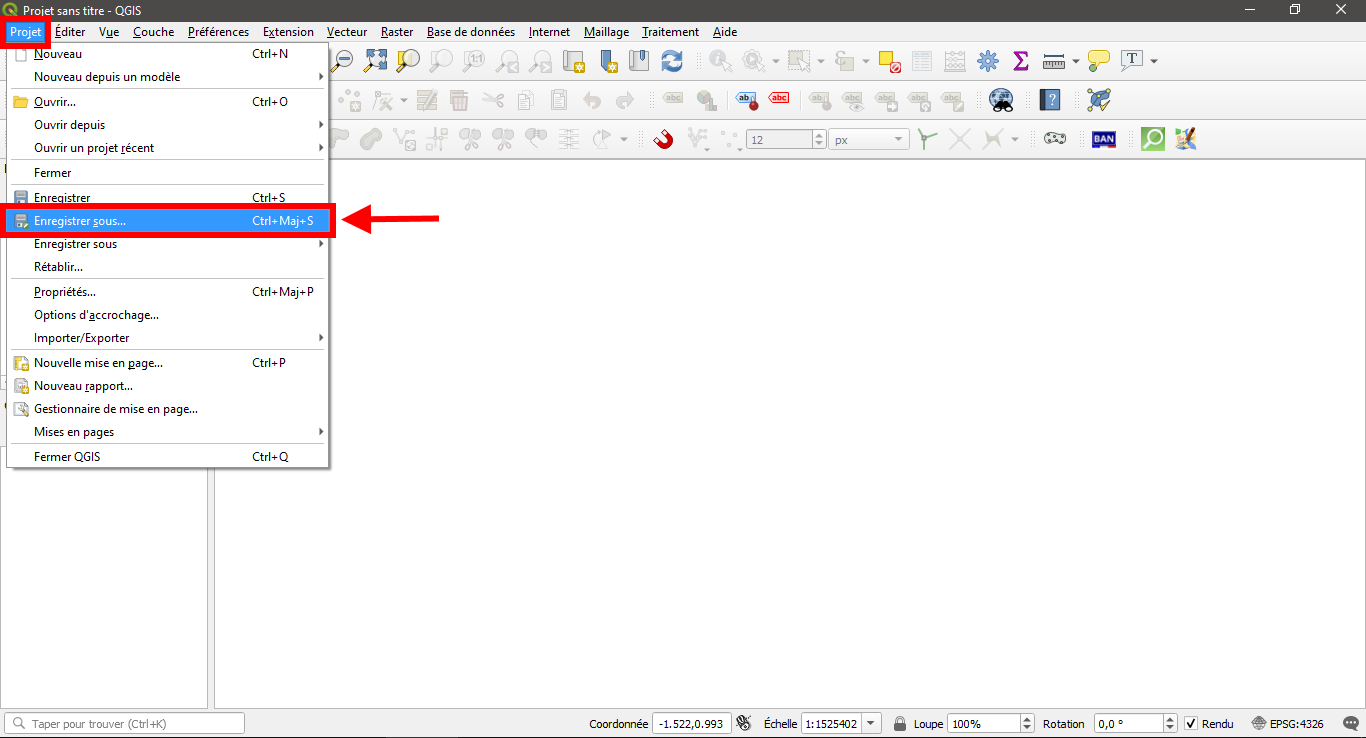
Task: Expand Ouvrir un projet récent submenu
Action: click(167, 148)
